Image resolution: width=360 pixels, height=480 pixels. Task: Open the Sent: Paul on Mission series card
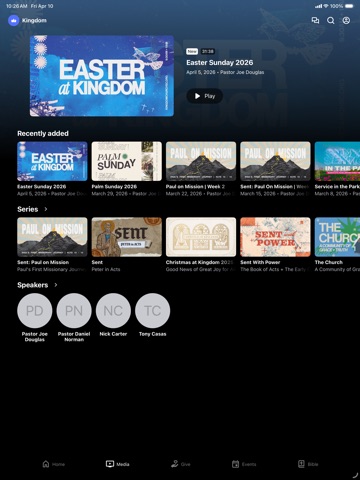click(x=52, y=237)
